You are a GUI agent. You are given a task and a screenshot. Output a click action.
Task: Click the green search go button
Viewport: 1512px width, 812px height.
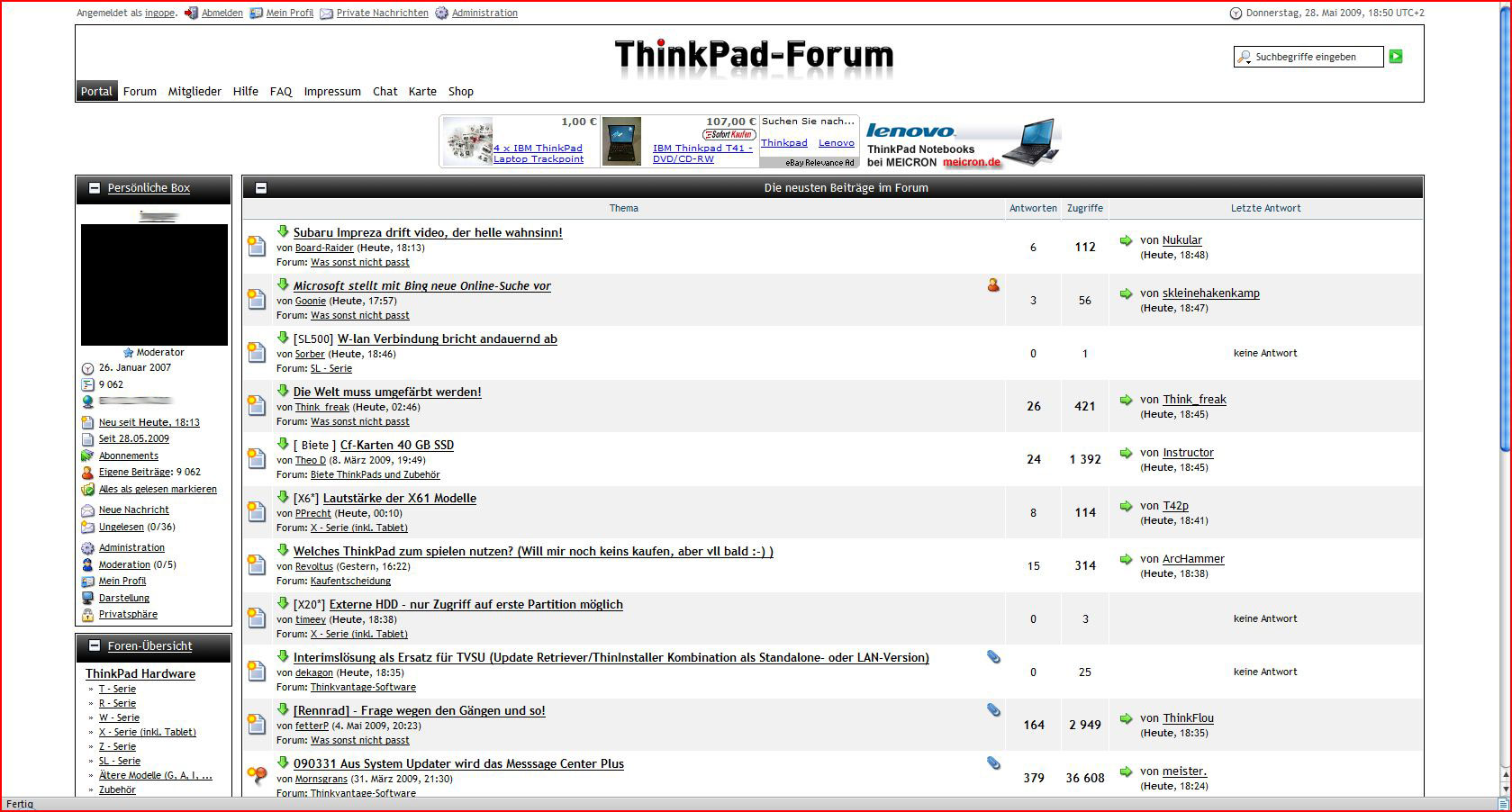1396,57
